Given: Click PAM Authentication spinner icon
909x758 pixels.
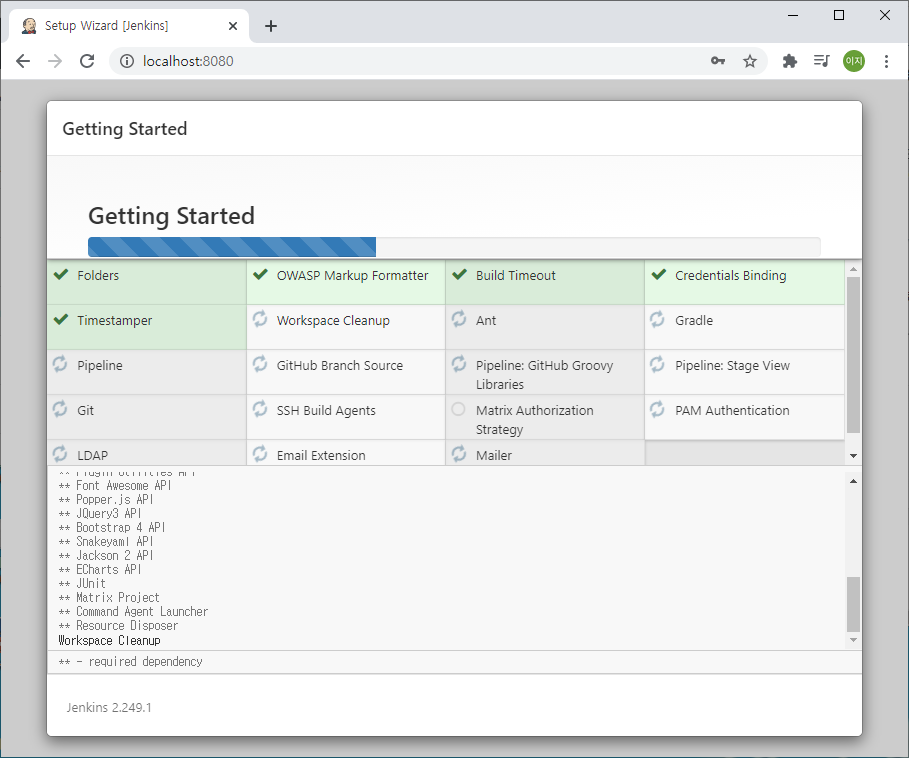Looking at the screenshot, I should tap(657, 409).
